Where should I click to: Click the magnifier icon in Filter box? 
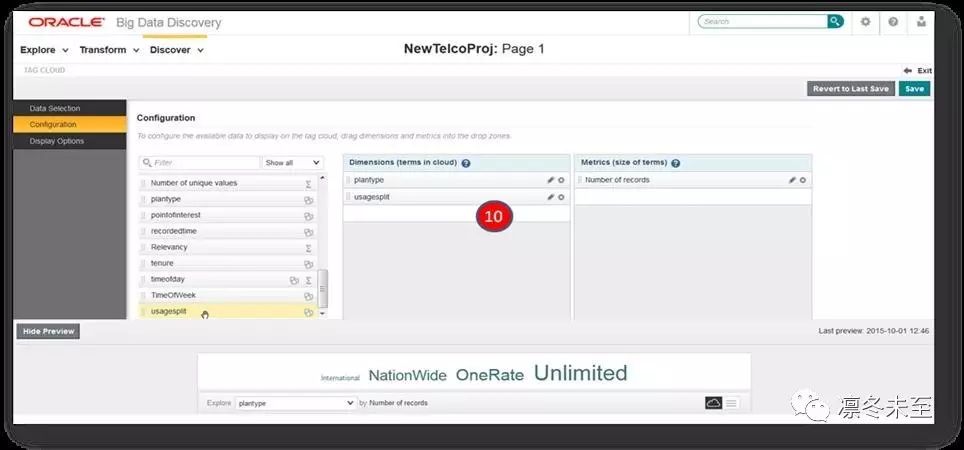(x=147, y=163)
